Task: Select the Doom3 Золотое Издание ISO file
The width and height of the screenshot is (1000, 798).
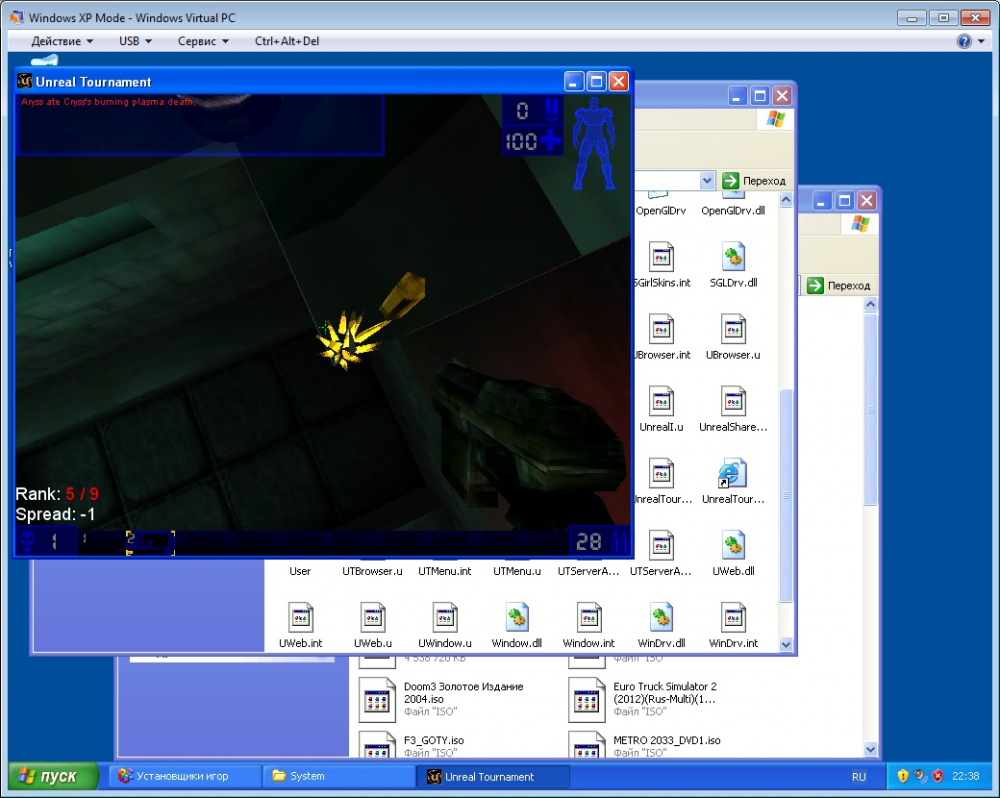Action: [x=377, y=700]
